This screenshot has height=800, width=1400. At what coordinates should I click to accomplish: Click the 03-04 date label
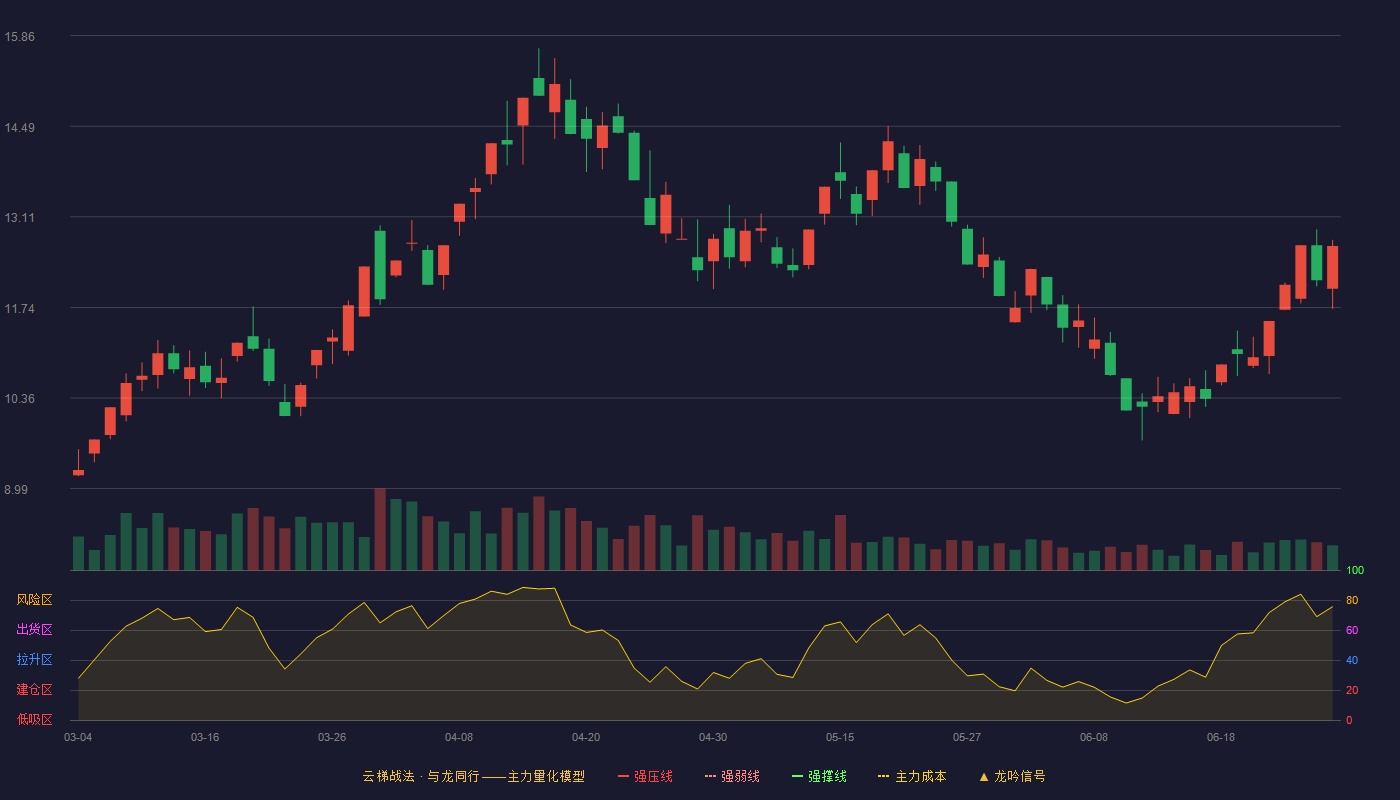click(x=78, y=737)
